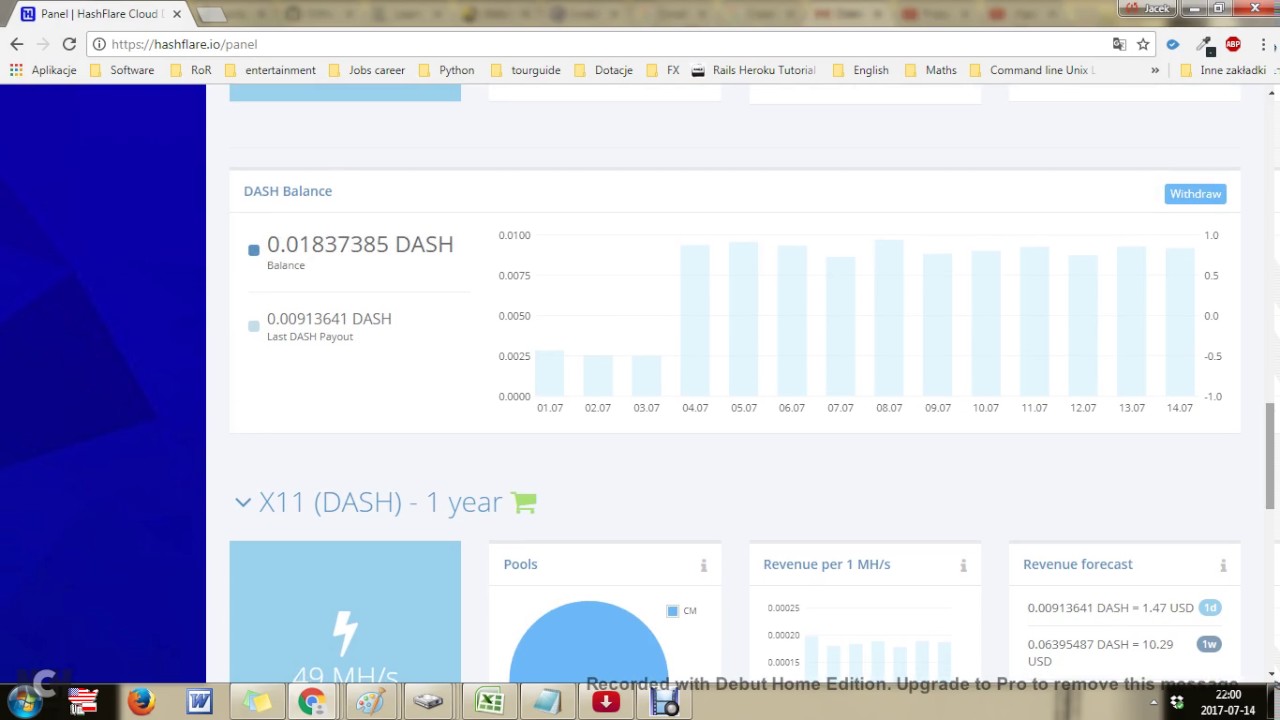1280x720 pixels.
Task: Open the FX bookmarks folder
Action: (663, 70)
